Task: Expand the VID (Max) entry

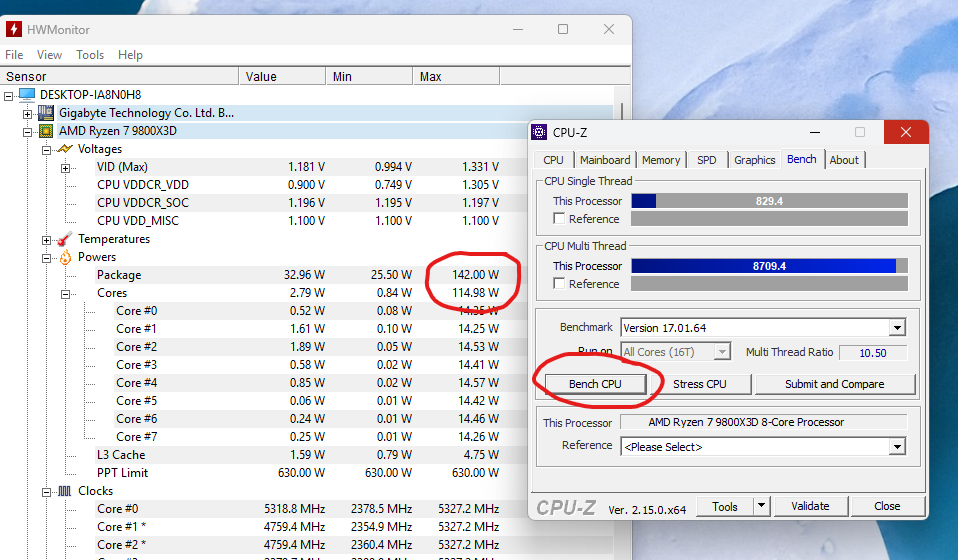Action: tap(65, 168)
